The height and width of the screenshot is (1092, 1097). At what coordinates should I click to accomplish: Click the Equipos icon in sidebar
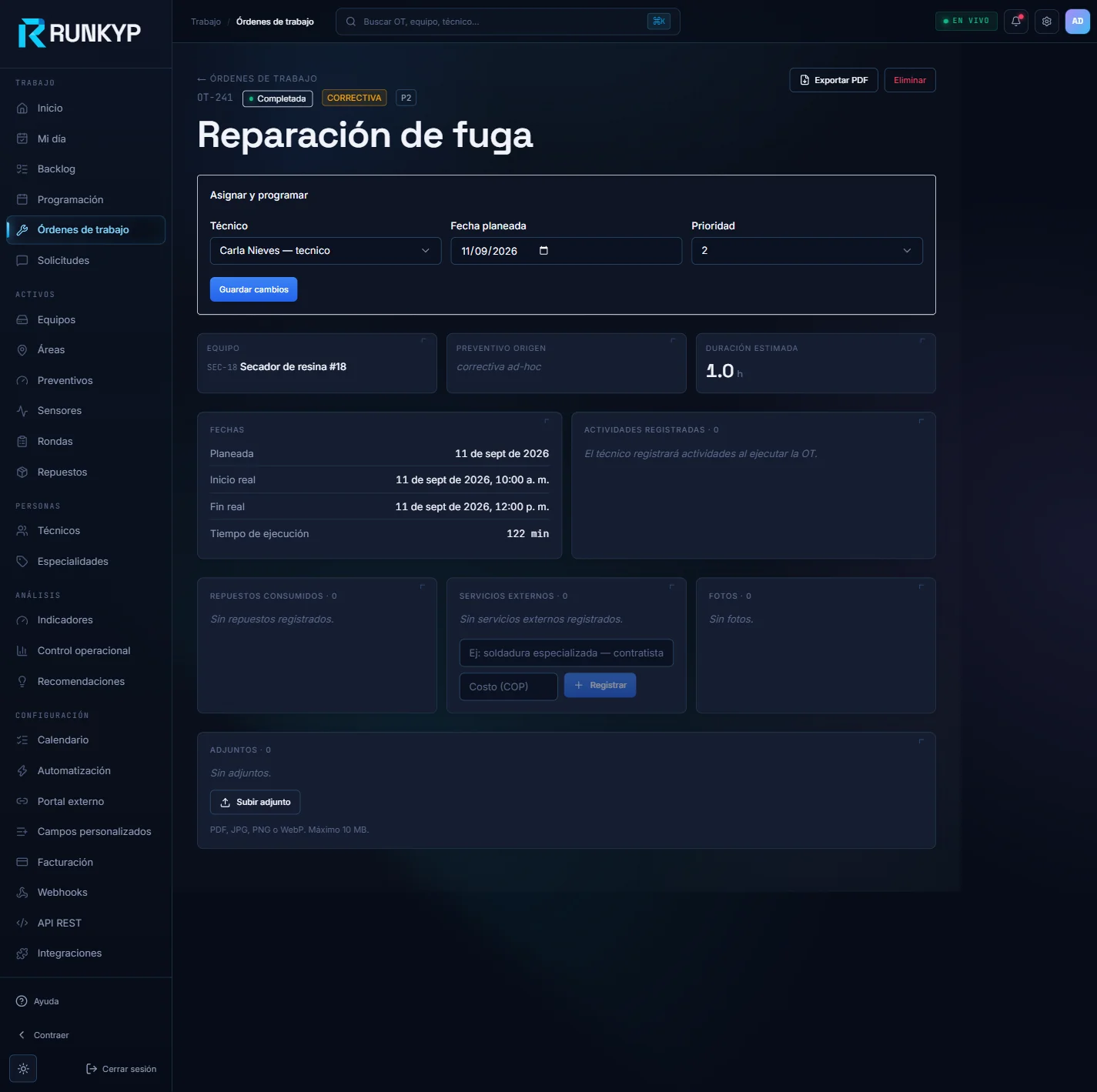[x=22, y=319]
